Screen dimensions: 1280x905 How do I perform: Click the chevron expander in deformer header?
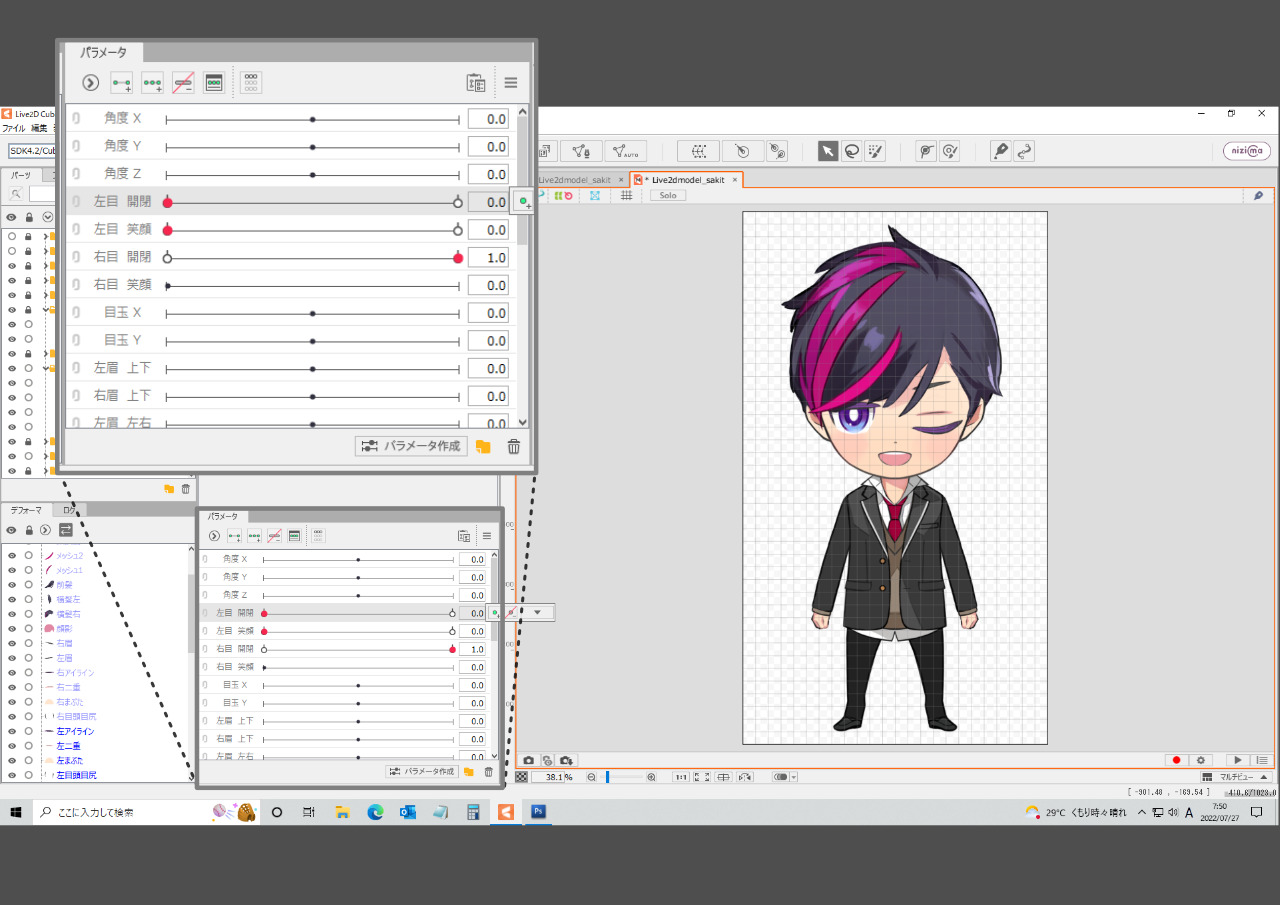pos(45,530)
